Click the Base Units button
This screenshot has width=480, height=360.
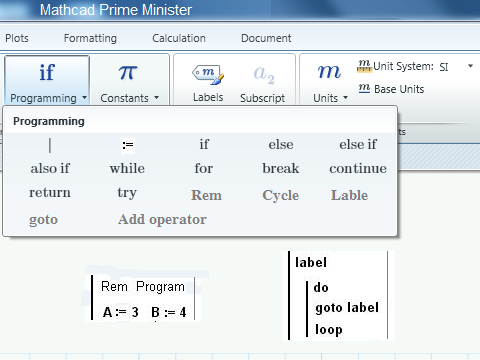pos(392,89)
